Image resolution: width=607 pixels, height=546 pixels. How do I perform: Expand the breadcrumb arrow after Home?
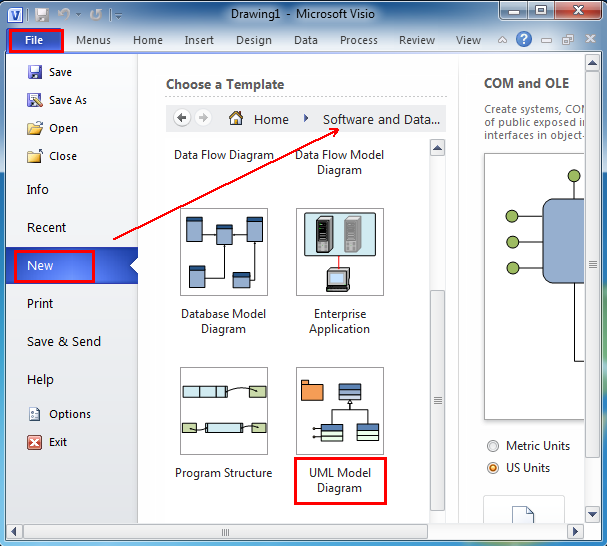(x=306, y=118)
